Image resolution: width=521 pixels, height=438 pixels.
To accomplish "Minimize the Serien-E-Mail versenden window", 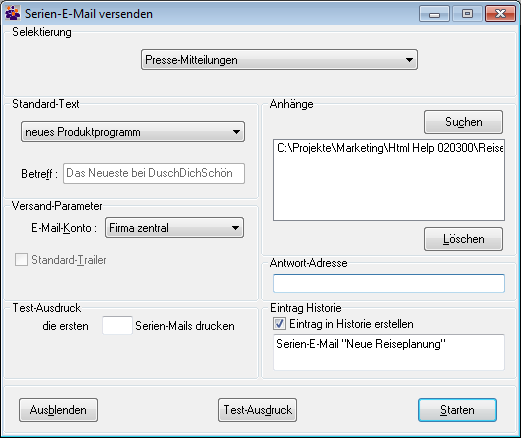I will click(x=434, y=14).
